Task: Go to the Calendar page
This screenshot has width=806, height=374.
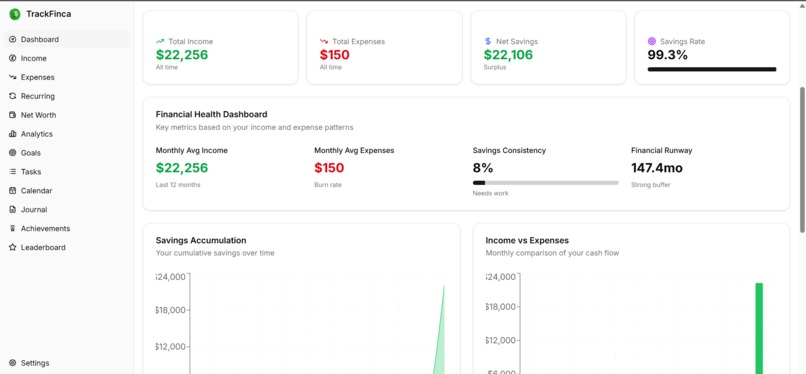Action: pyautogui.click(x=67, y=191)
